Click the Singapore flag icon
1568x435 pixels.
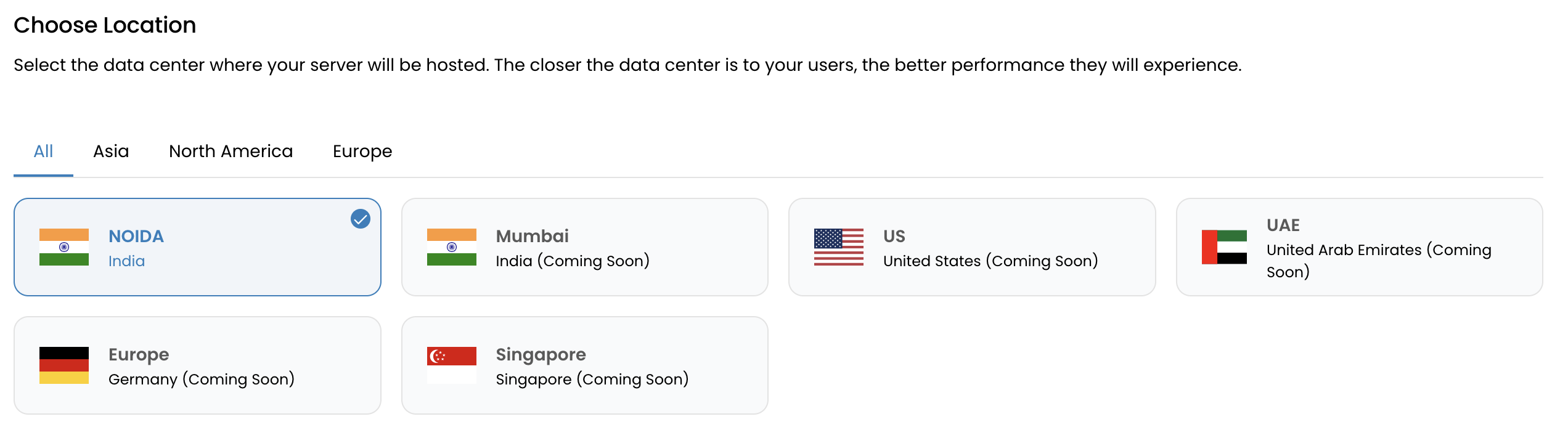tap(452, 365)
